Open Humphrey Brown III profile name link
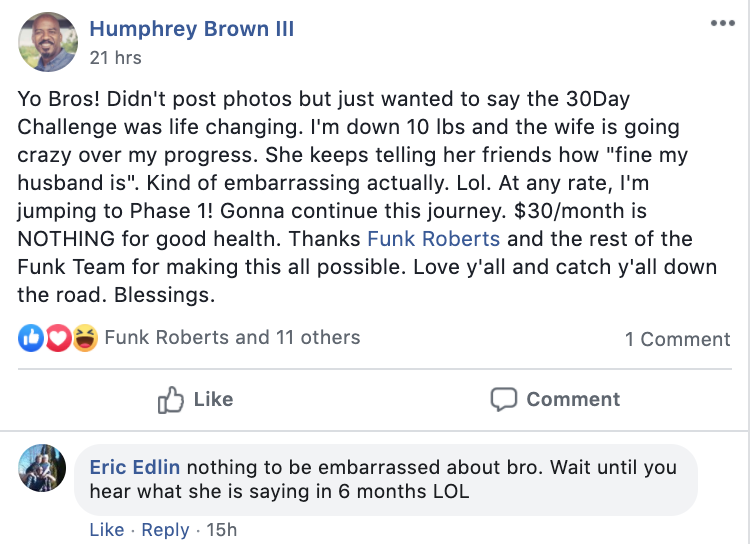The width and height of the screenshot is (750, 544). [191, 29]
